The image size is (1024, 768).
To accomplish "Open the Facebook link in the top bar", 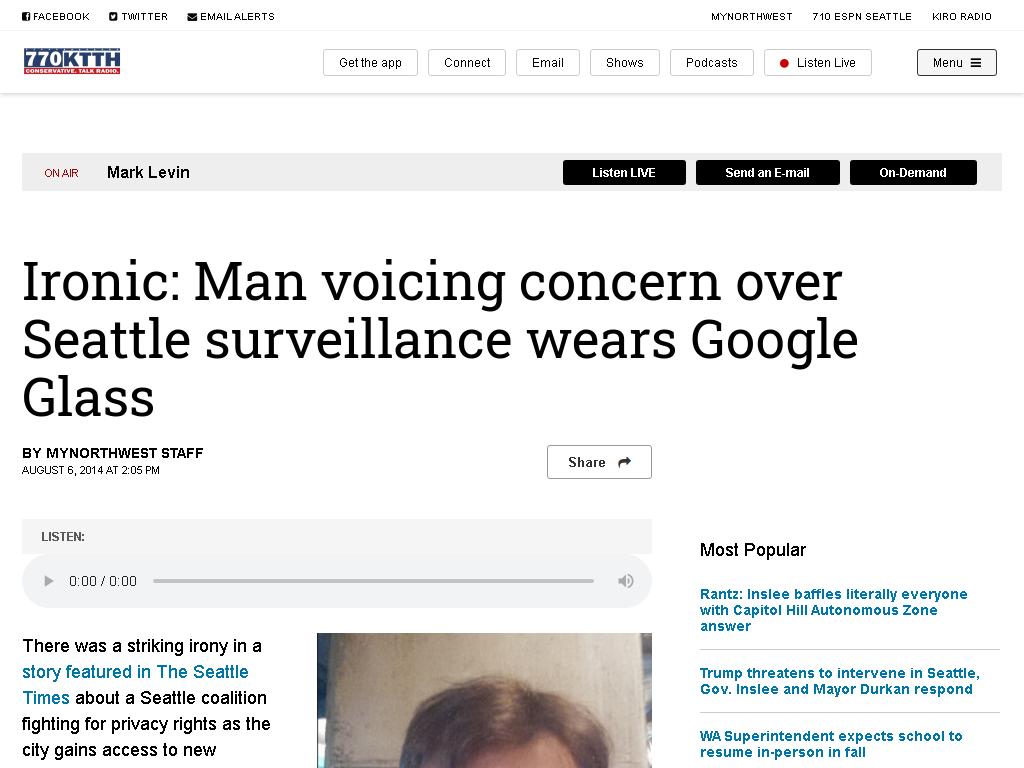I will pyautogui.click(x=56, y=16).
